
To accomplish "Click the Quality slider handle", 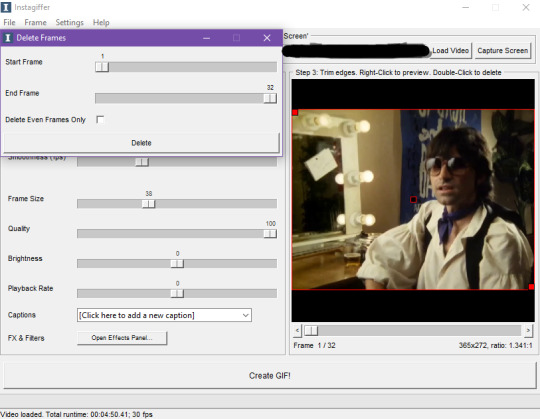I will pyautogui.click(x=270, y=234).
